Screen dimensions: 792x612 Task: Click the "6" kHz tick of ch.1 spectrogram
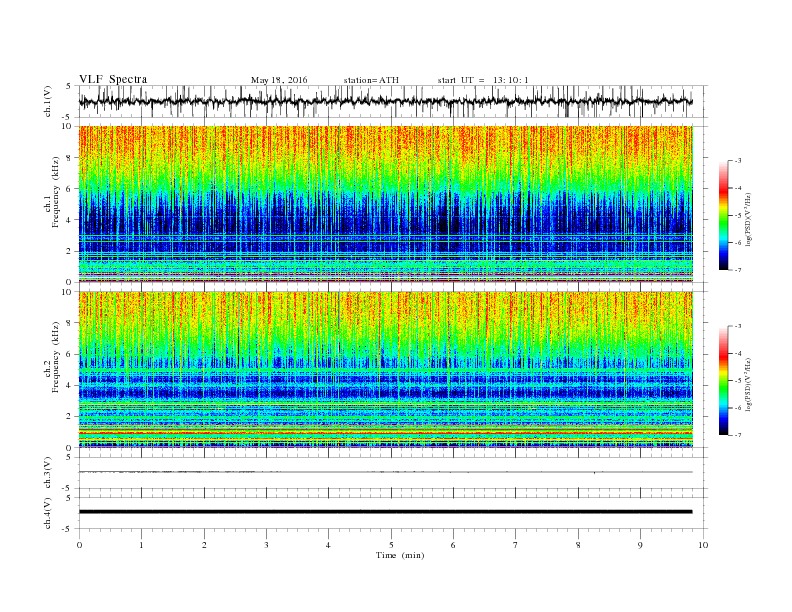[x=70, y=189]
